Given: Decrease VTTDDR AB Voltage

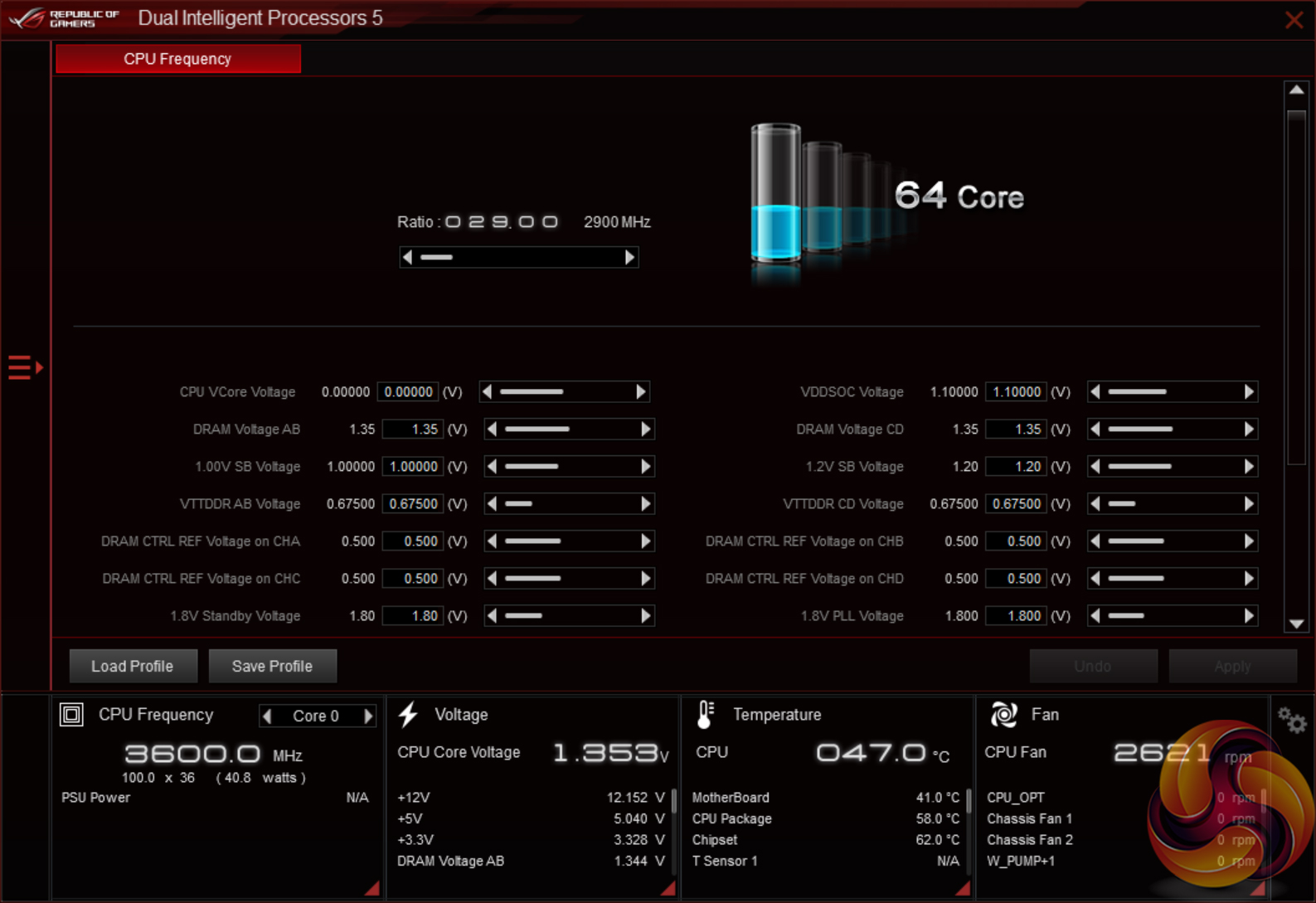Looking at the screenshot, I should click(492, 503).
